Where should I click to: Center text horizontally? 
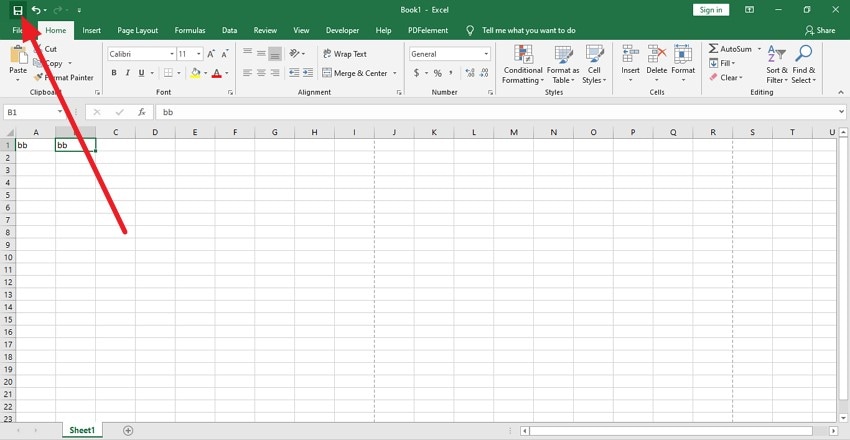click(x=261, y=73)
